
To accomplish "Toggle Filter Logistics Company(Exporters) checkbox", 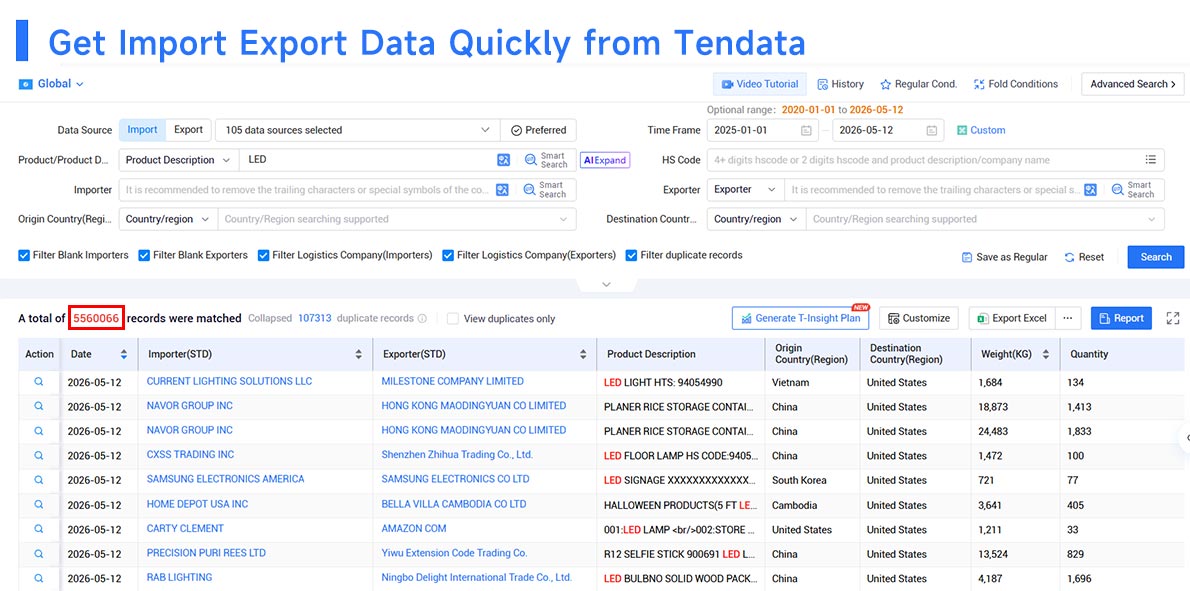I will [449, 256].
